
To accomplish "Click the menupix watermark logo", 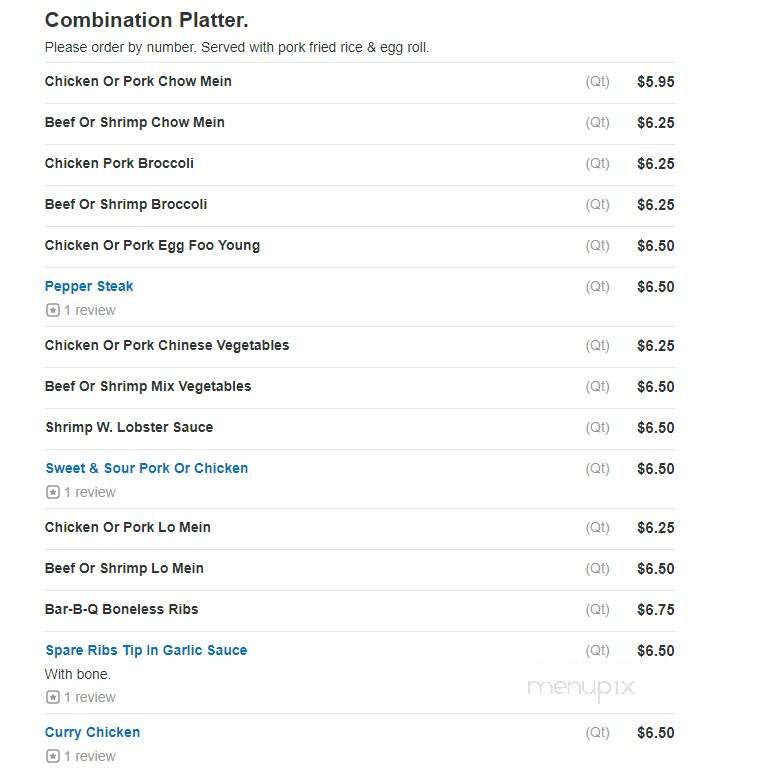I will pyautogui.click(x=581, y=689).
